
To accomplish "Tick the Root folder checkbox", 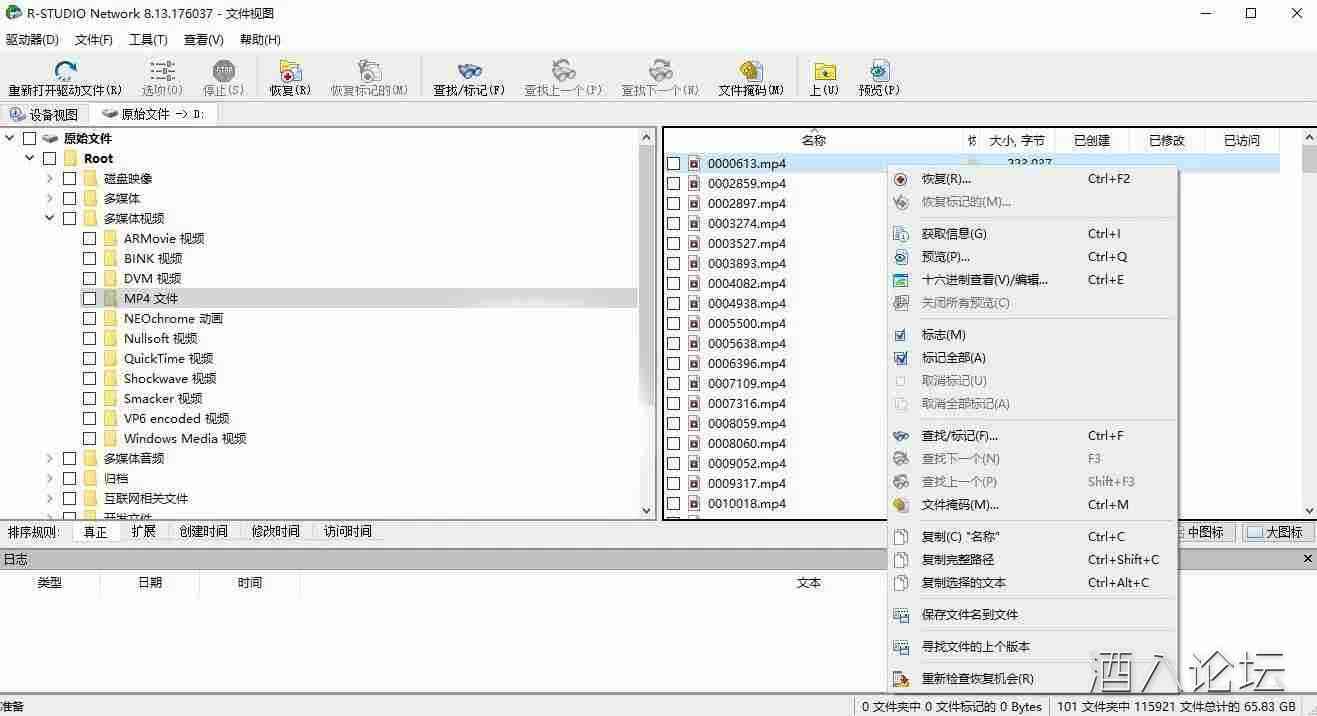I will coord(49,158).
